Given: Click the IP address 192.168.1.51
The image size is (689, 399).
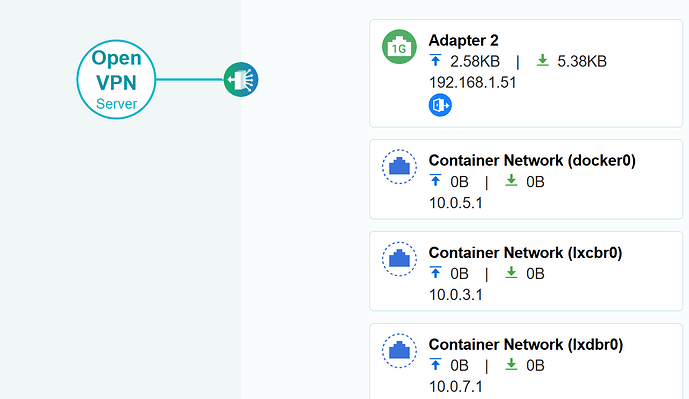Looking at the screenshot, I should [472, 83].
